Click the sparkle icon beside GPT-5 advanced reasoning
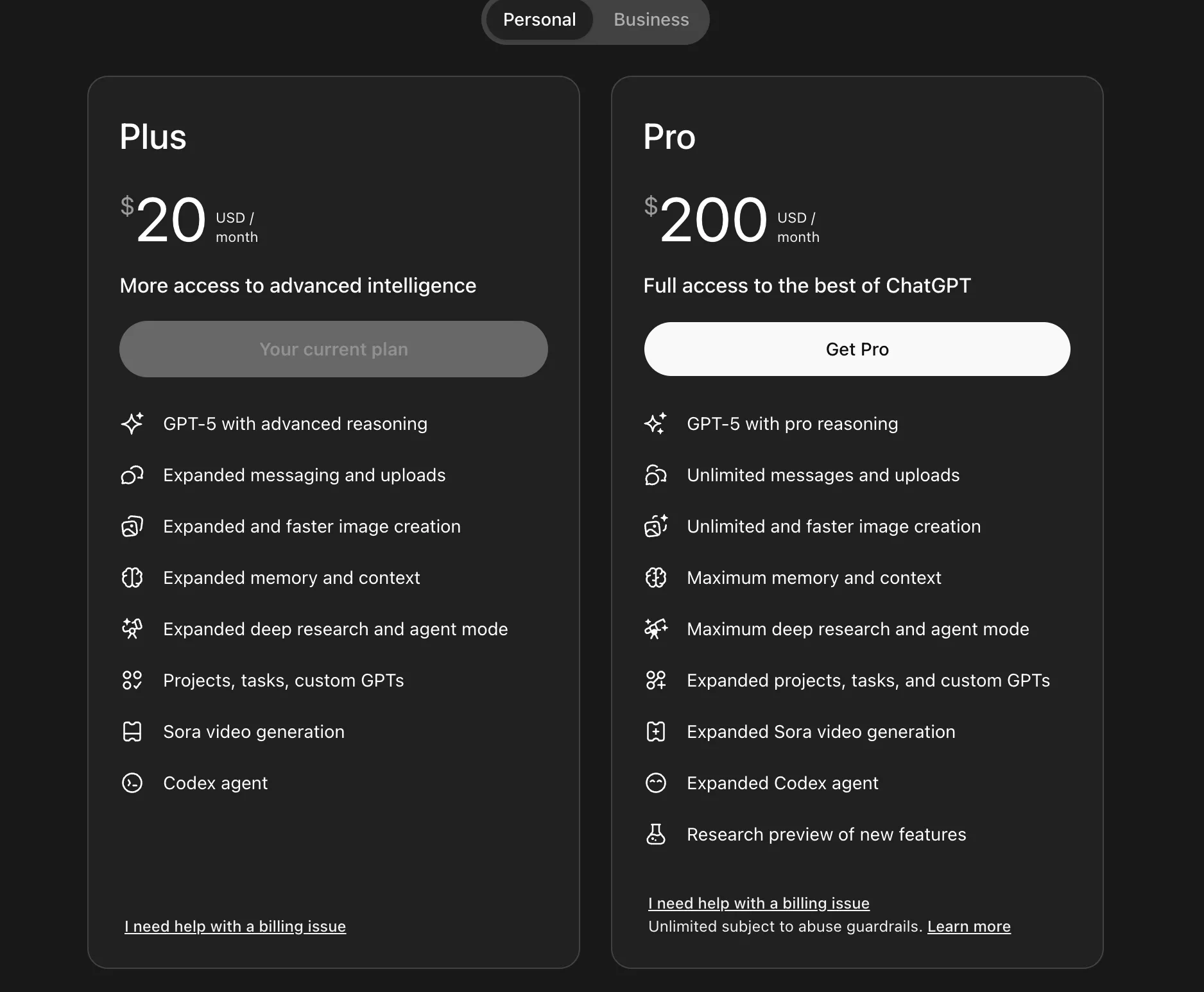1204x992 pixels. 132,423
